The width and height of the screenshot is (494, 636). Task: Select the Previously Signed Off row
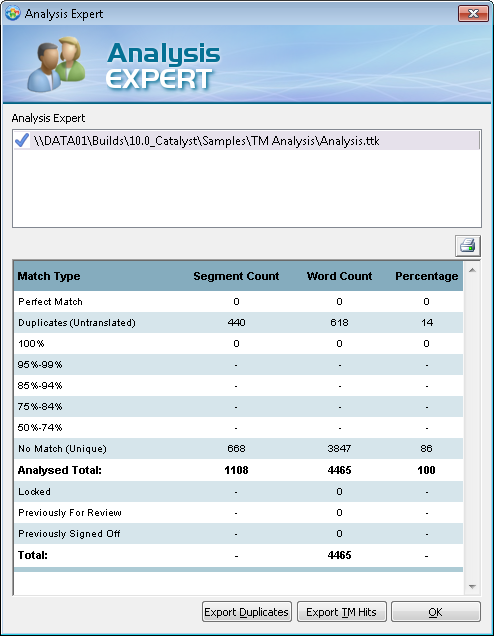[238, 533]
